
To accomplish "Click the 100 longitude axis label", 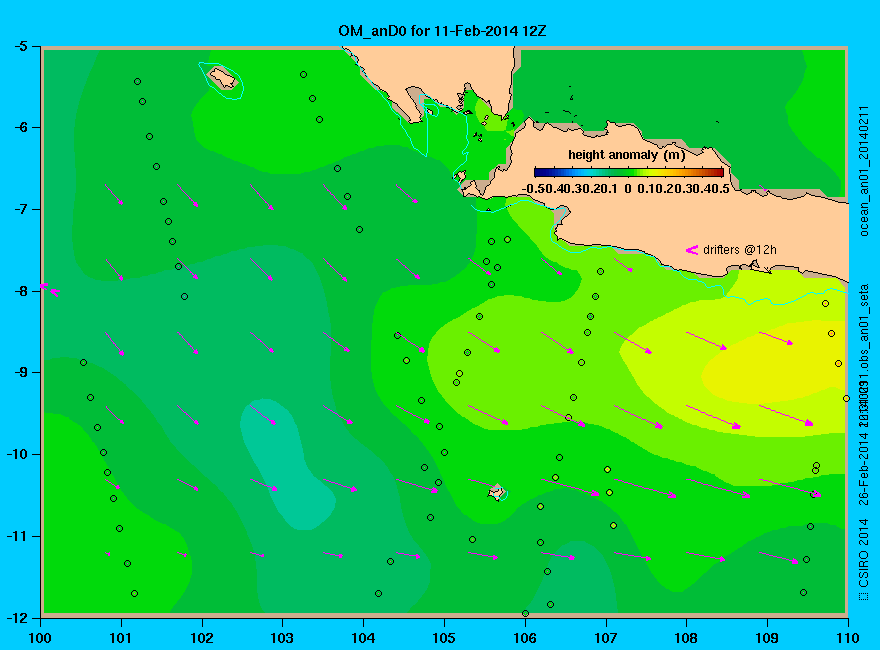I will (40, 638).
